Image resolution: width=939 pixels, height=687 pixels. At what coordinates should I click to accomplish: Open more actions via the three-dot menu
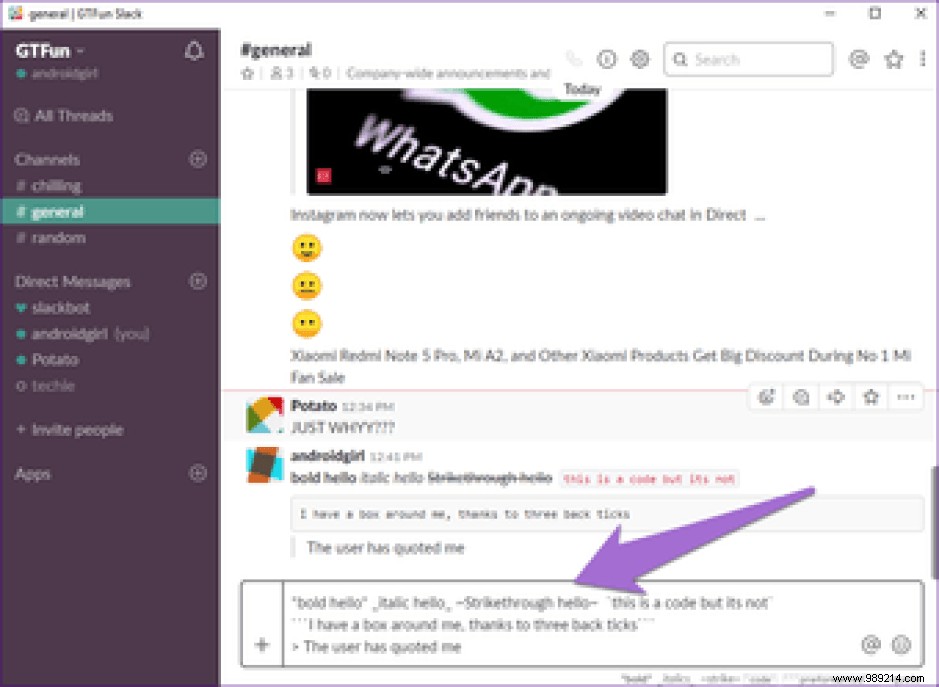point(922,59)
